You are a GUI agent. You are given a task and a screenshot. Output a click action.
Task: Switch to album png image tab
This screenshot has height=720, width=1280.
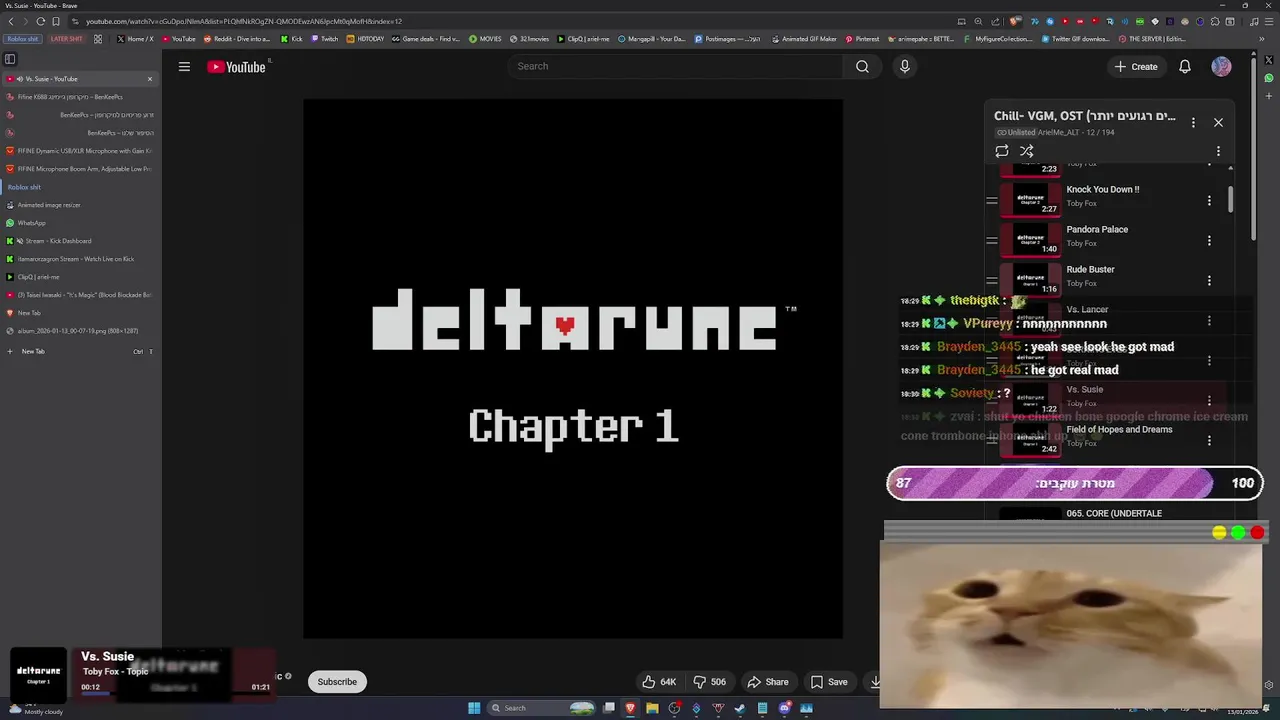coord(80,331)
